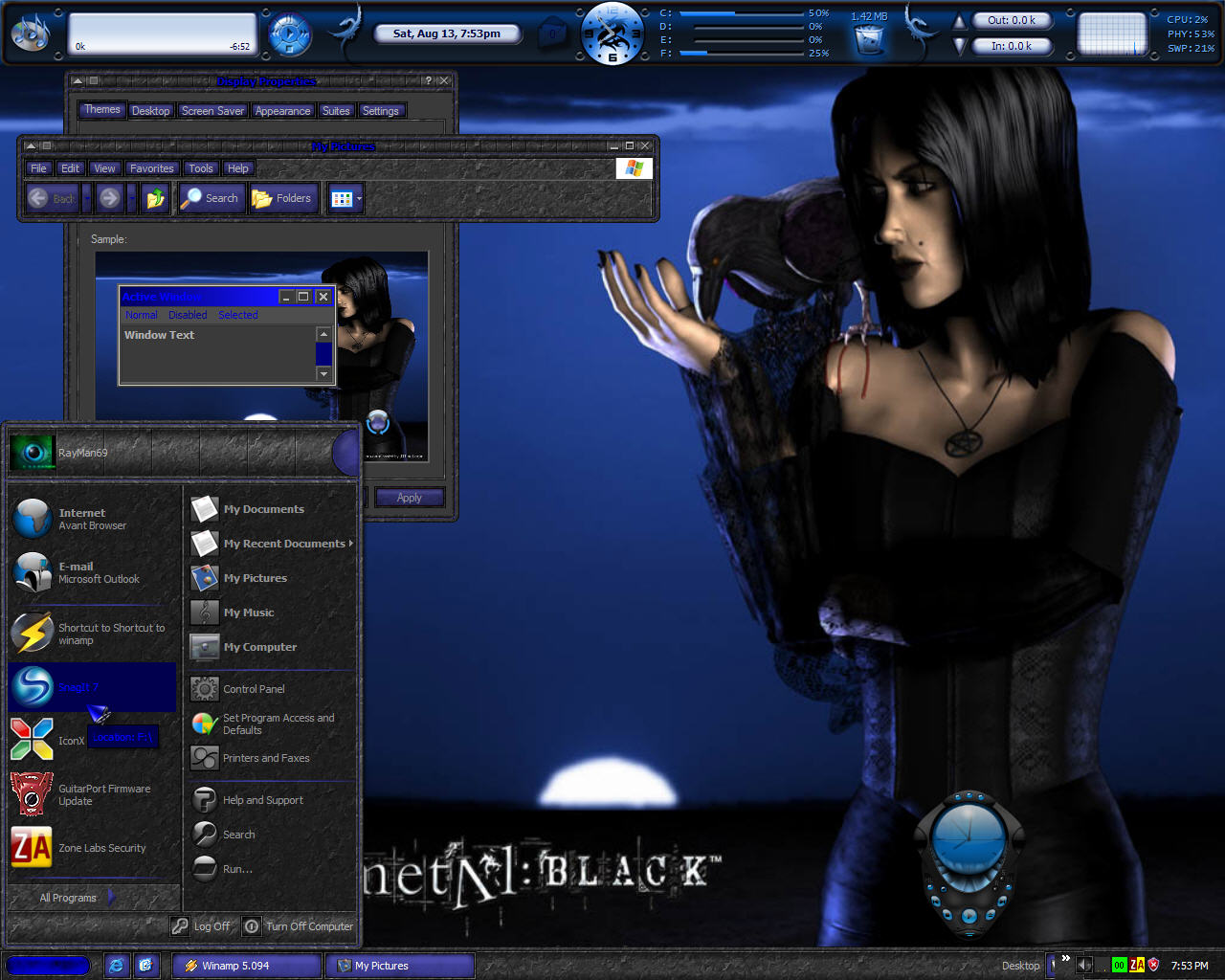Viewport: 1225px width, 980px height.
Task: Open the Favorites menu
Action: point(152,168)
